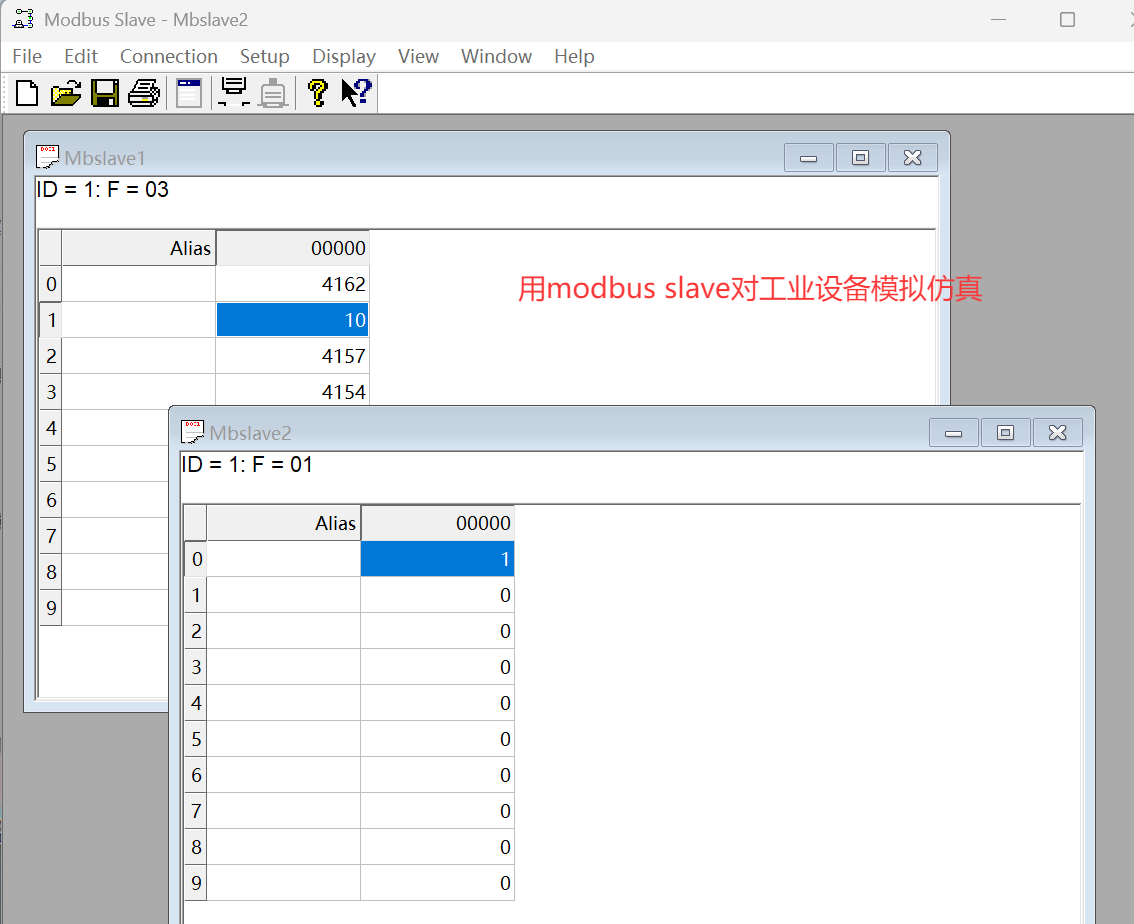1134x924 pixels.
Task: Open About with the question mark icon
Action: [317, 93]
